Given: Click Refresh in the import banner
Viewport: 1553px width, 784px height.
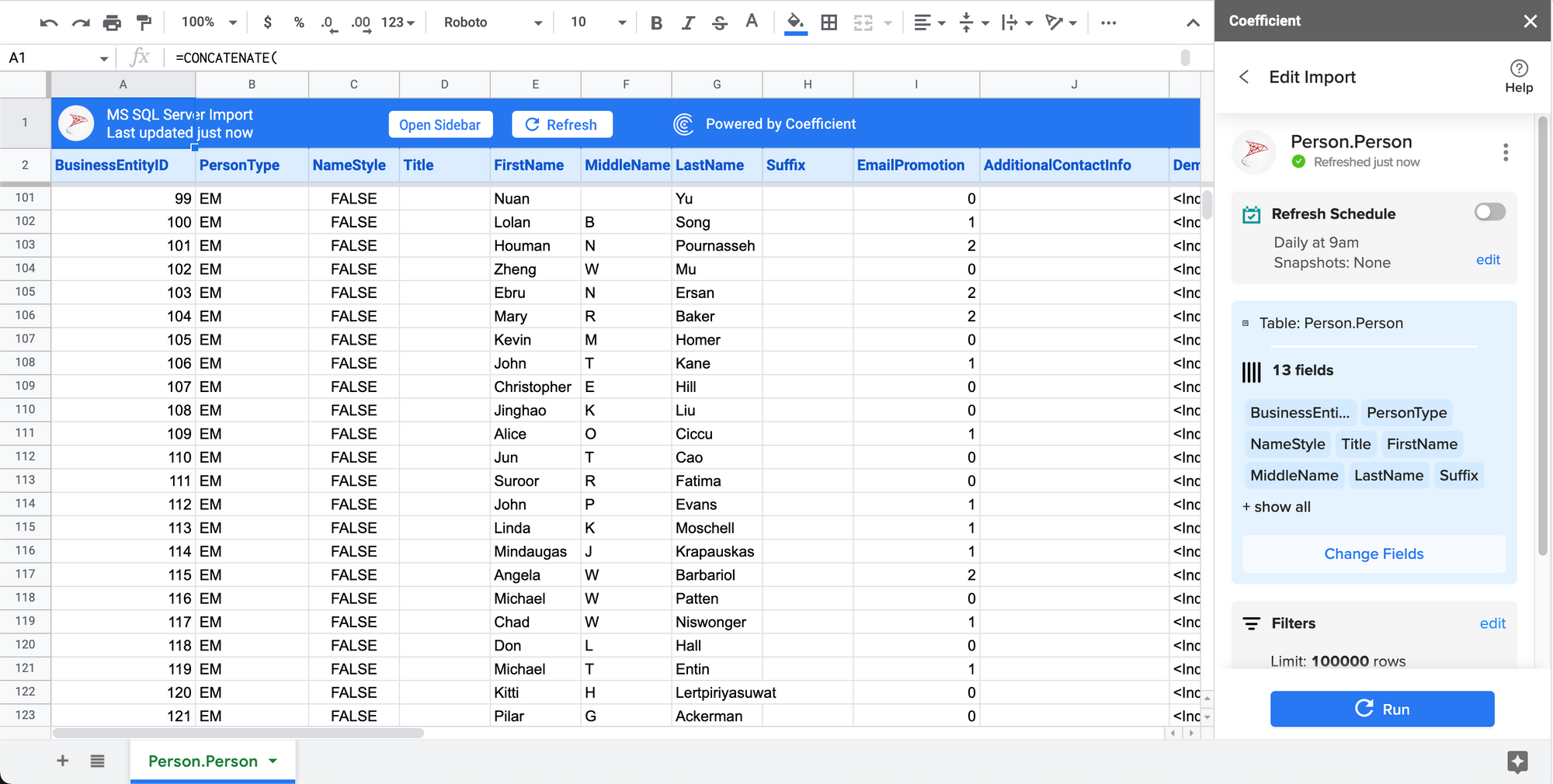Looking at the screenshot, I should pyautogui.click(x=561, y=124).
